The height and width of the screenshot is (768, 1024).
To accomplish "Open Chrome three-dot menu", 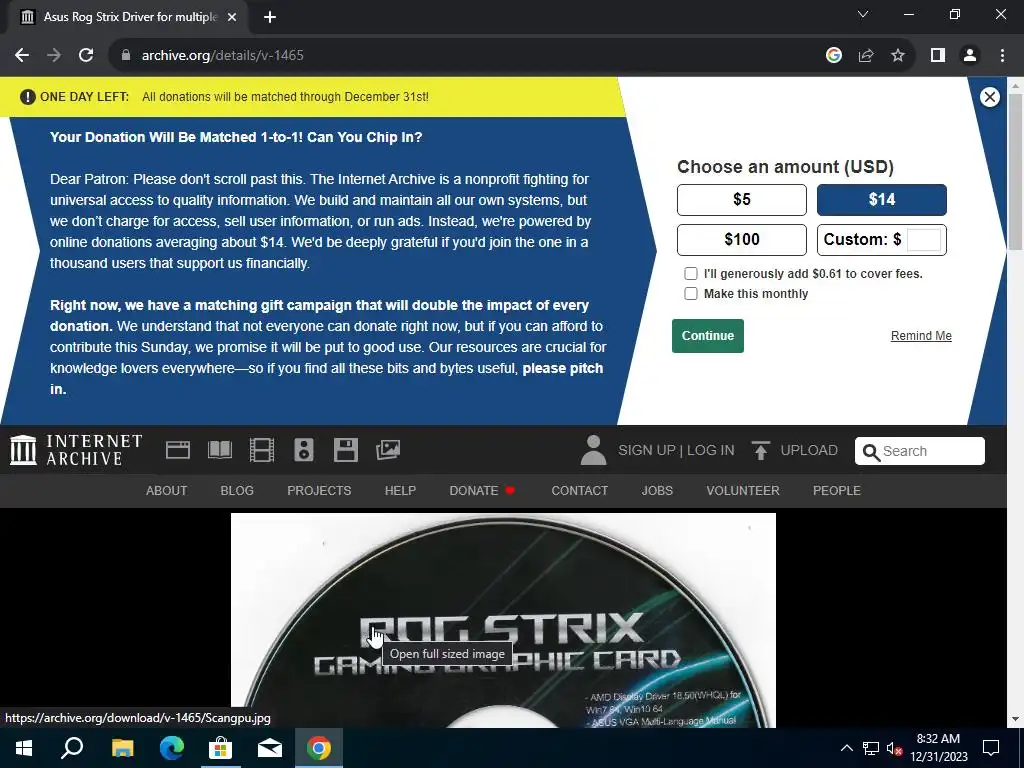I will [1002, 56].
